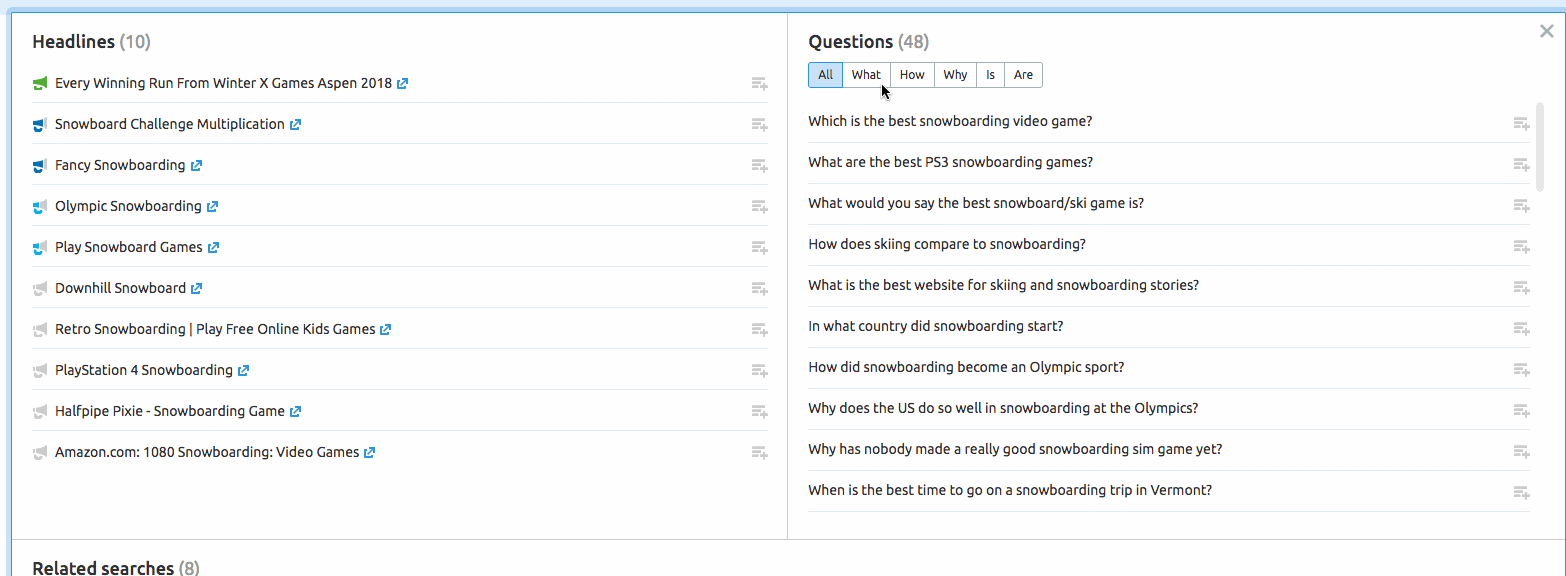The image size is (1566, 576).
Task: Add 'In what country did snowboarding start' to list
Action: (x=1521, y=328)
